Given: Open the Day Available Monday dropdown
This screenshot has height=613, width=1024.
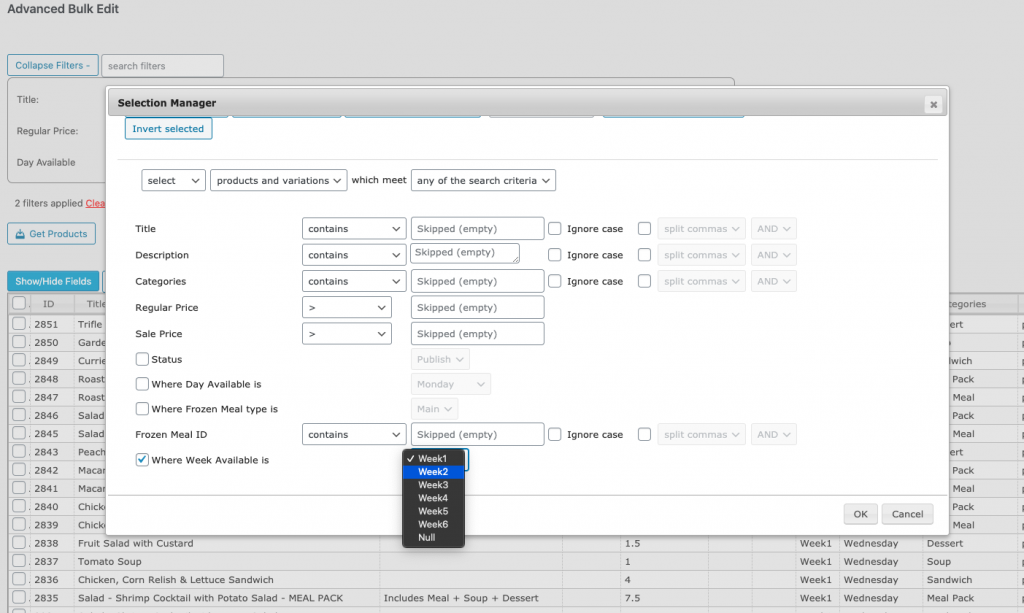Looking at the screenshot, I should click(x=451, y=384).
